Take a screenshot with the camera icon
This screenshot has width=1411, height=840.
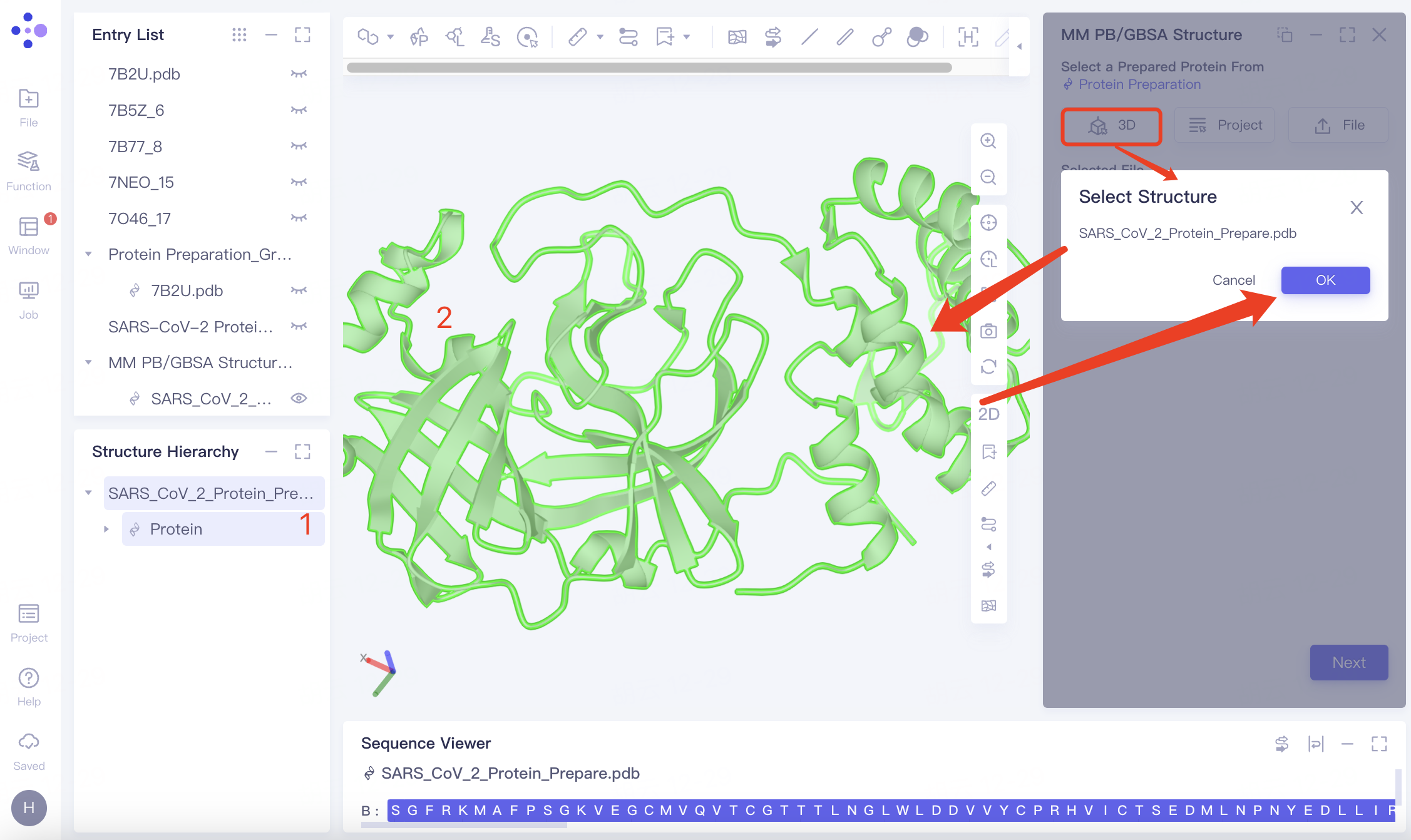tap(989, 330)
